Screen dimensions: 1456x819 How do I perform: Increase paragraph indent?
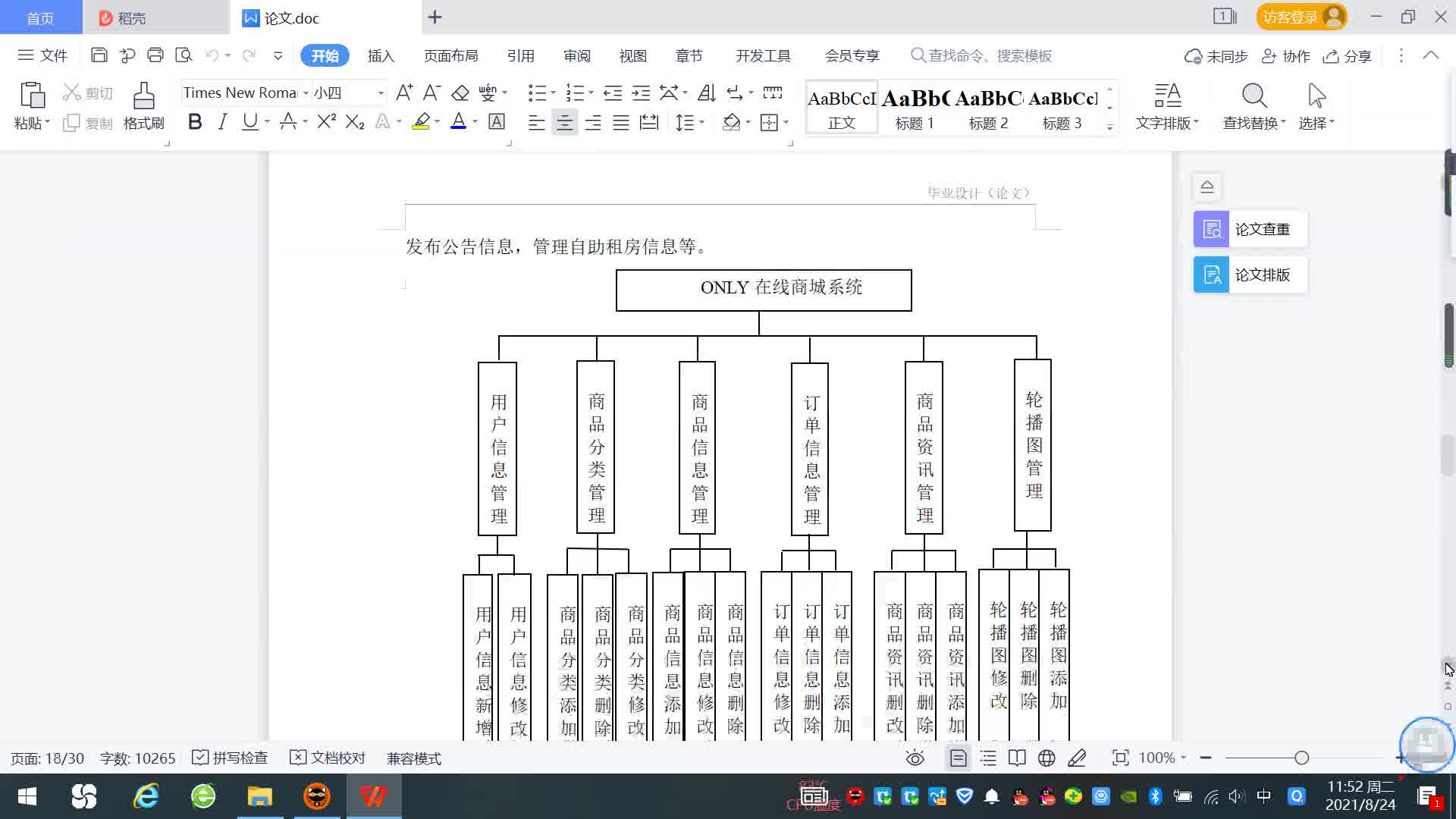tap(641, 93)
